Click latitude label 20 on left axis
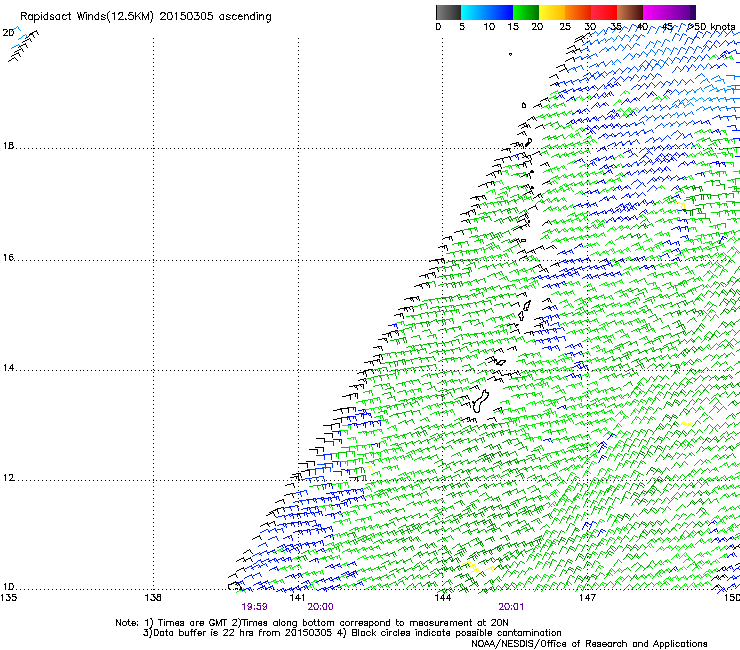 8,33
